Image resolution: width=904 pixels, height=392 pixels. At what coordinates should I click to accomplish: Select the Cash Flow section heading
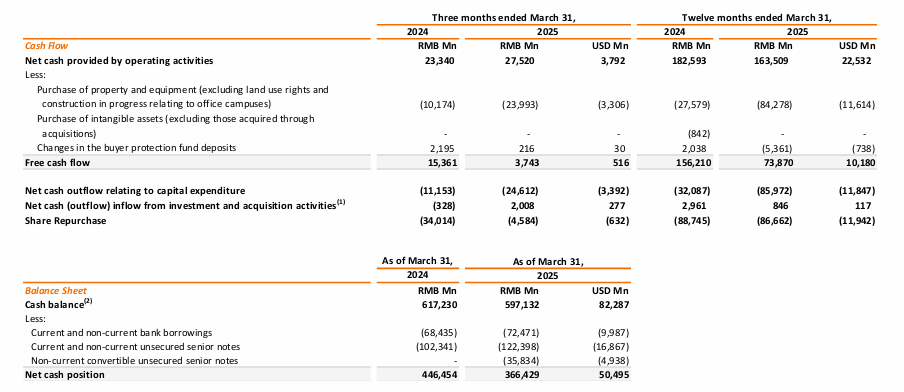coord(47,46)
